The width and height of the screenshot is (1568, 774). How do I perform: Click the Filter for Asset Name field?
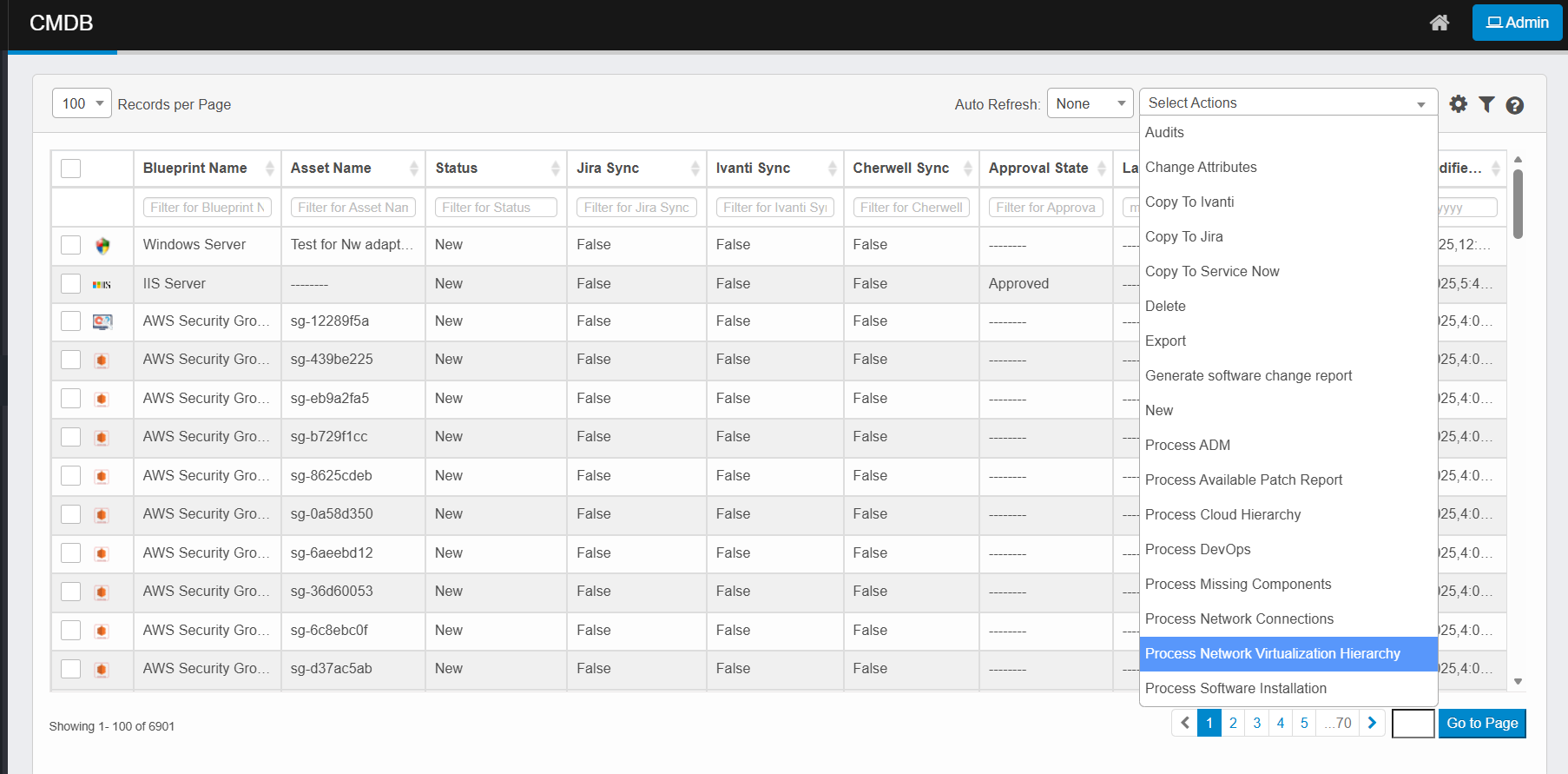[x=352, y=208]
